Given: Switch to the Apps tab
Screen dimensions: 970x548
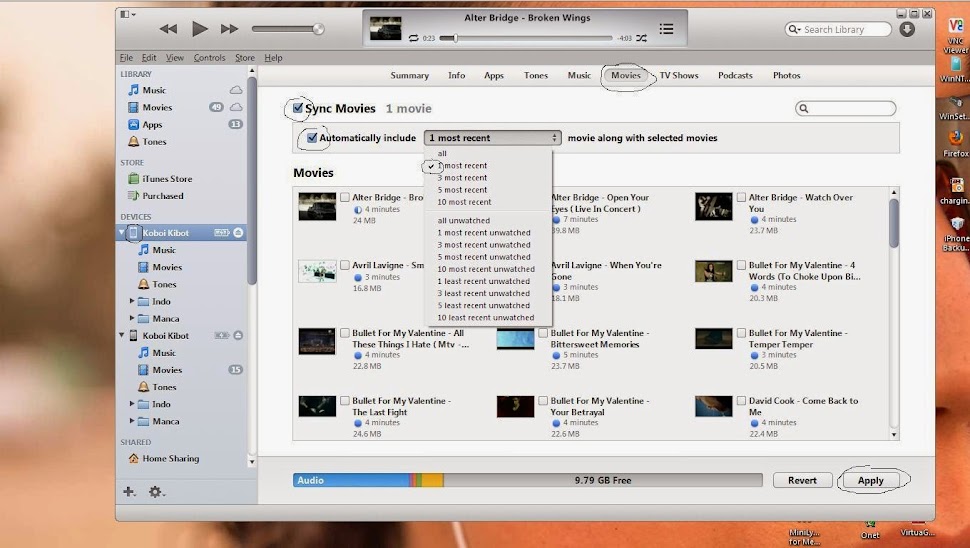Looking at the screenshot, I should 494,75.
